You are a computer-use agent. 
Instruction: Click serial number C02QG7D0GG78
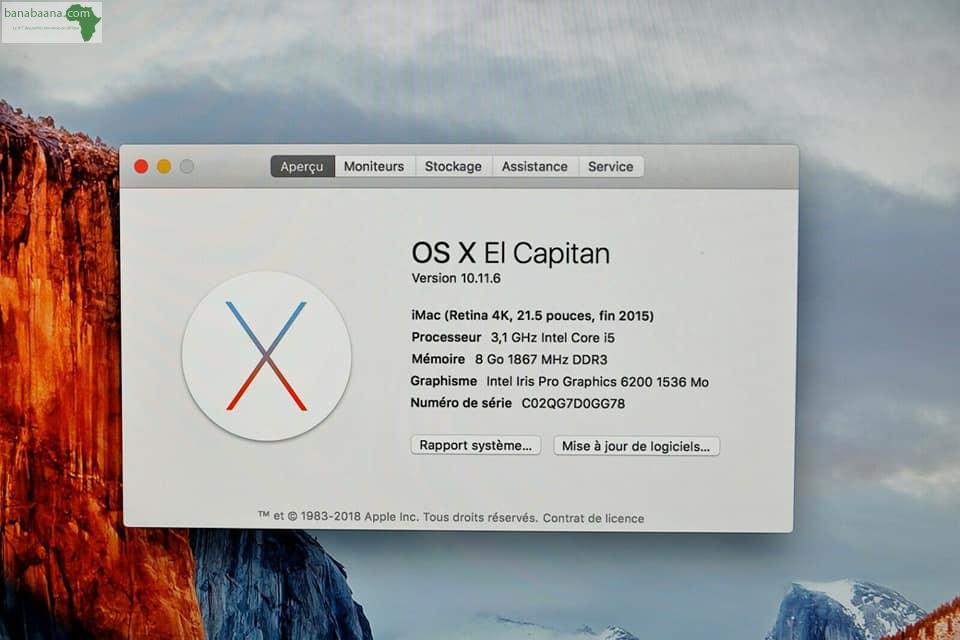pyautogui.click(x=573, y=404)
